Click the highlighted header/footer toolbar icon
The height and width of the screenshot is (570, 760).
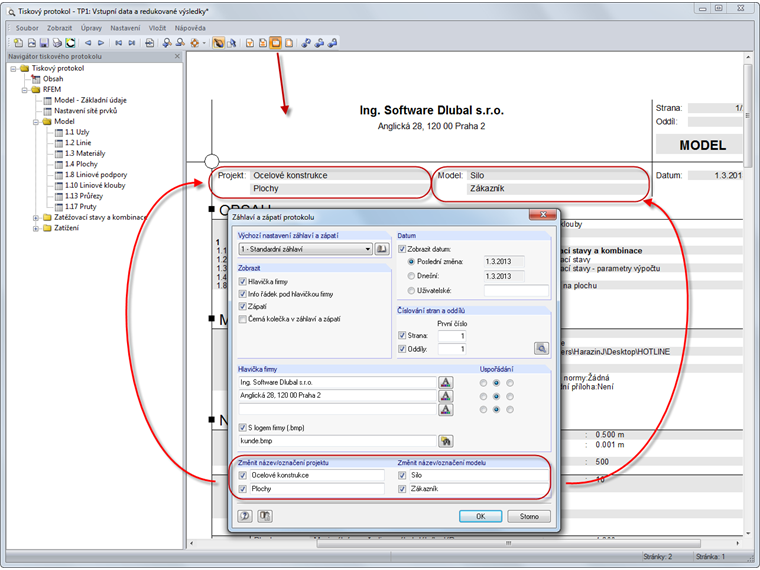click(x=276, y=43)
